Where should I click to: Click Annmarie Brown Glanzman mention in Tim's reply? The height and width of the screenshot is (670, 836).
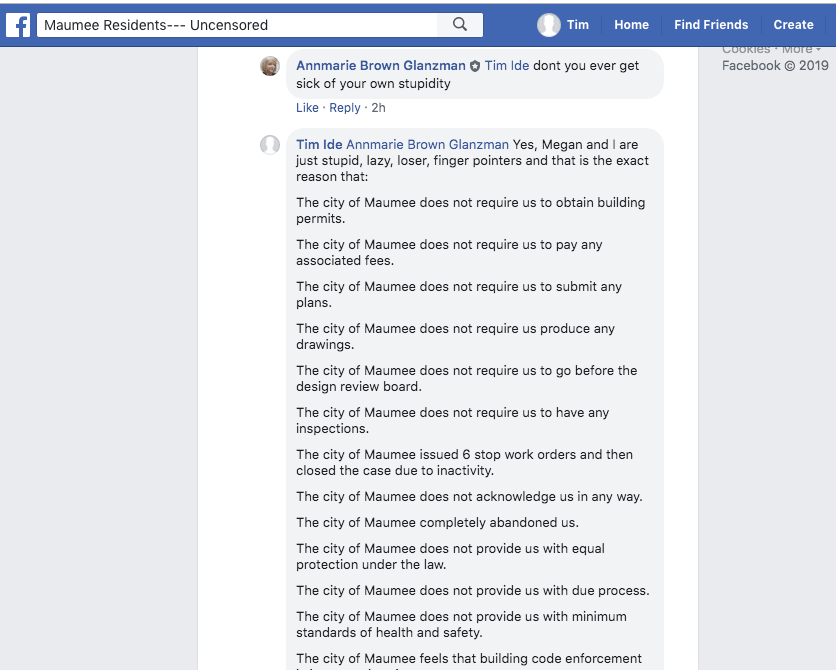[427, 145]
